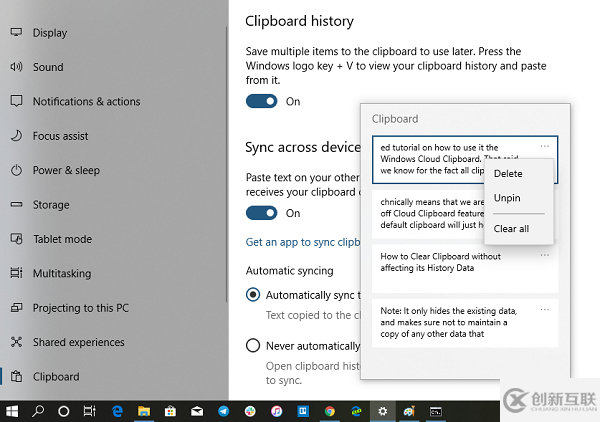Open the Mail app from taskbar

pos(197,412)
